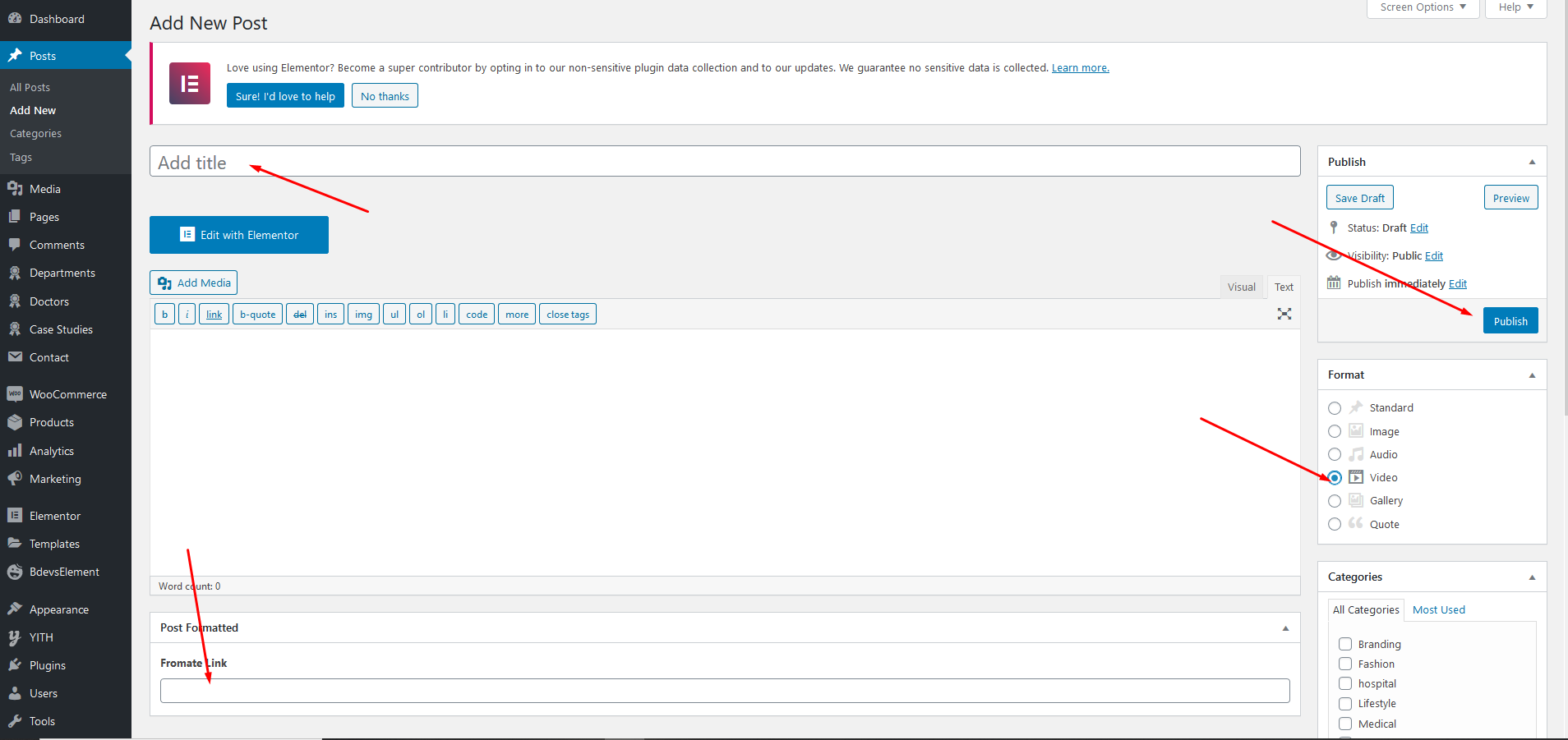Click the Add title field
This screenshot has height=740, width=1568.
point(725,161)
